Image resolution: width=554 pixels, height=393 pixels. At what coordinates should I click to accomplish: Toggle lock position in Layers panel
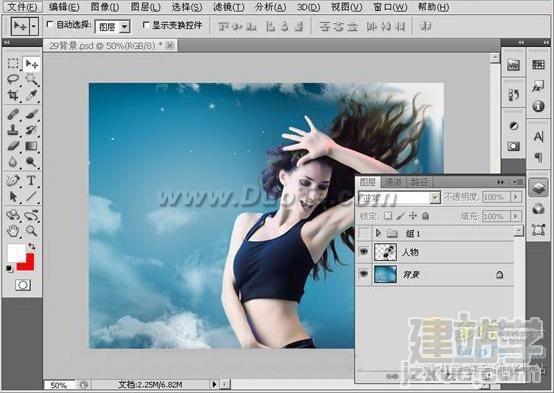[413, 216]
